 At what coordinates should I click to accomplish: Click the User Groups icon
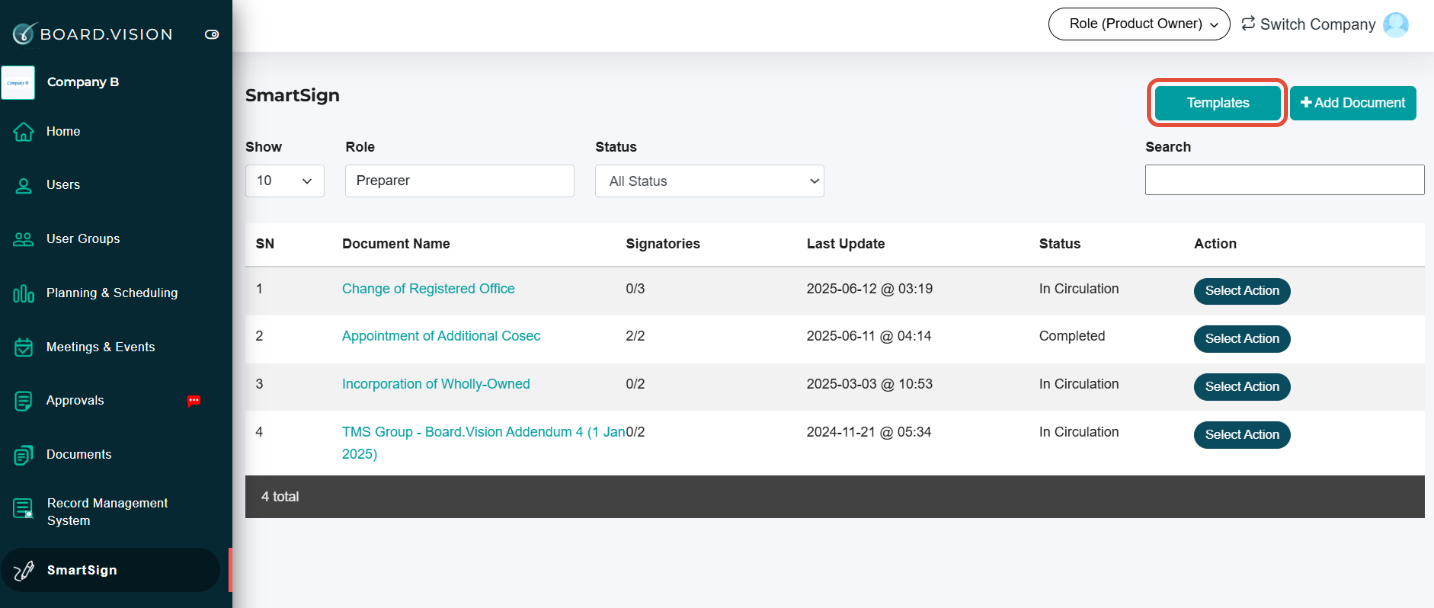[x=24, y=239]
